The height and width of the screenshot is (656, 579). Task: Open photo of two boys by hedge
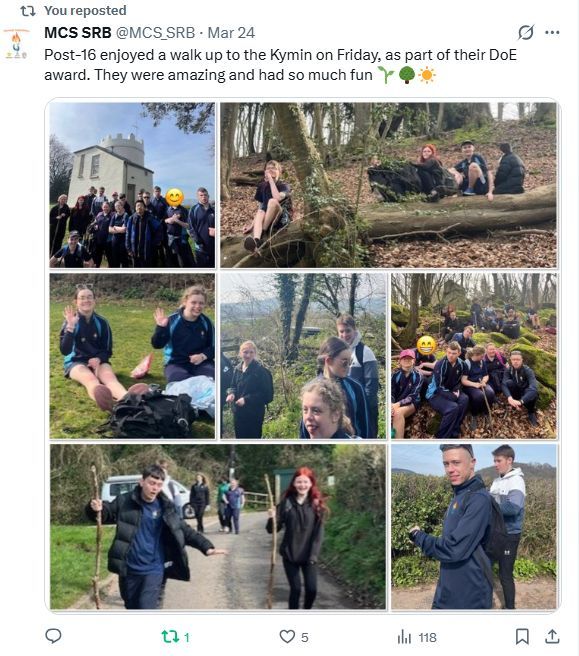pyautogui.click(x=474, y=527)
